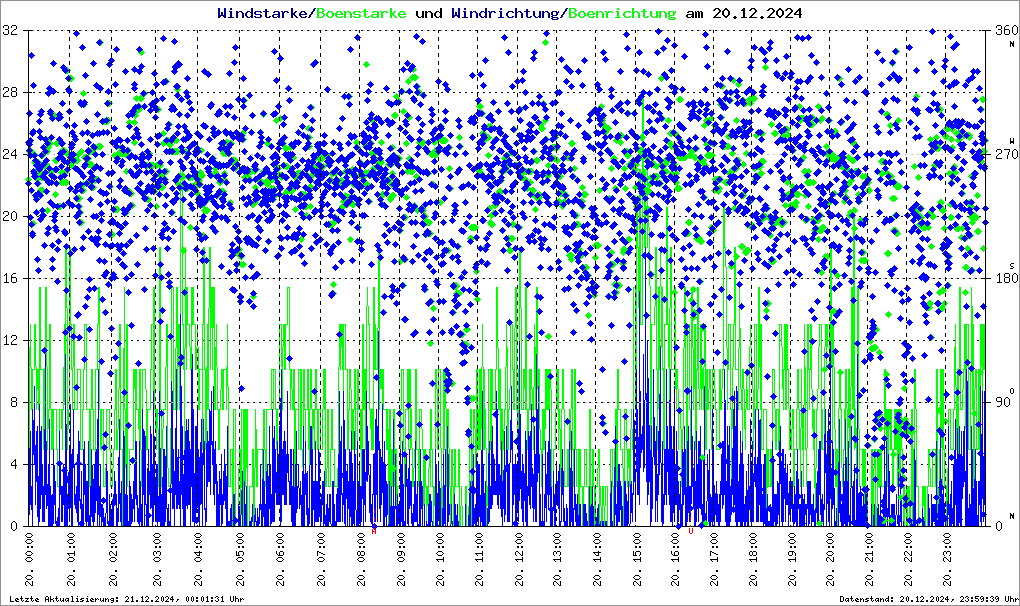Click the 270 degree west label
The image size is (1020, 606).
click(x=1000, y=155)
